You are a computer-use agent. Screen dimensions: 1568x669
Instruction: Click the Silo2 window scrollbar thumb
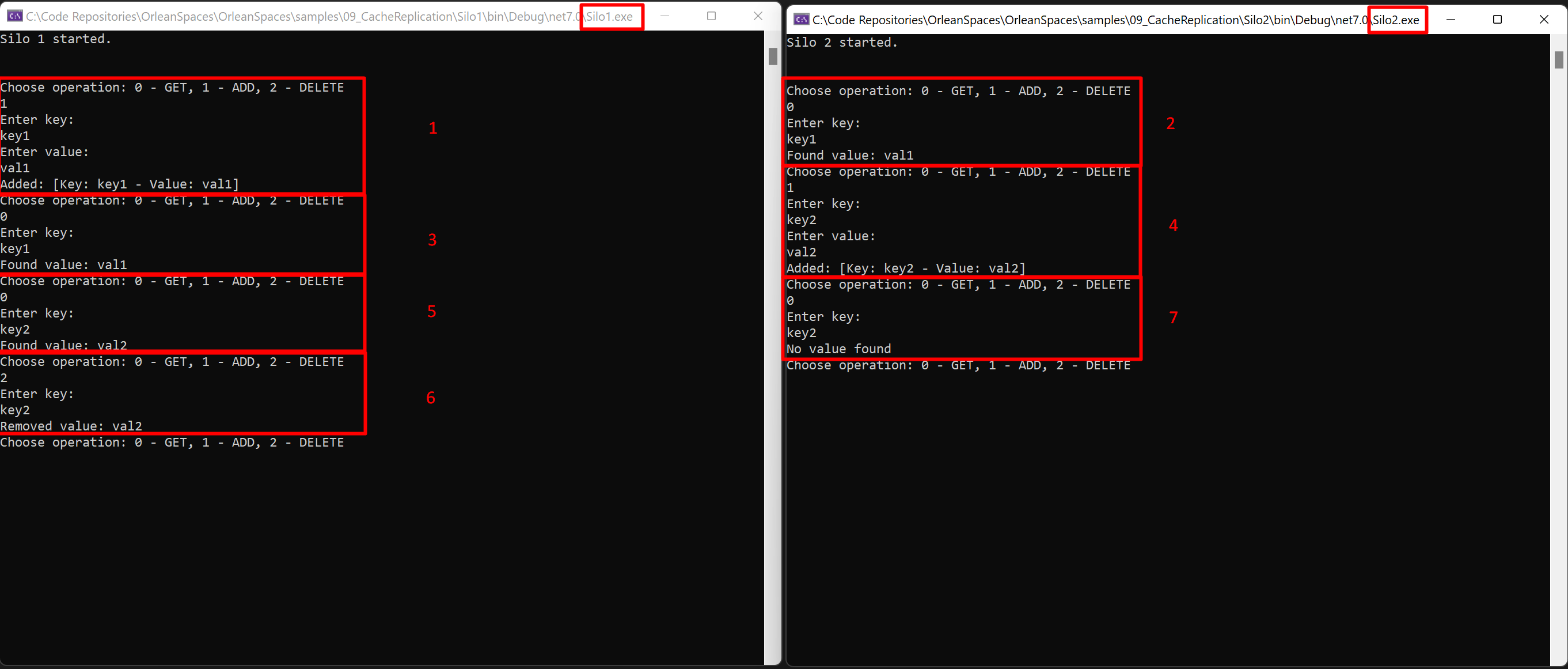(x=1559, y=60)
